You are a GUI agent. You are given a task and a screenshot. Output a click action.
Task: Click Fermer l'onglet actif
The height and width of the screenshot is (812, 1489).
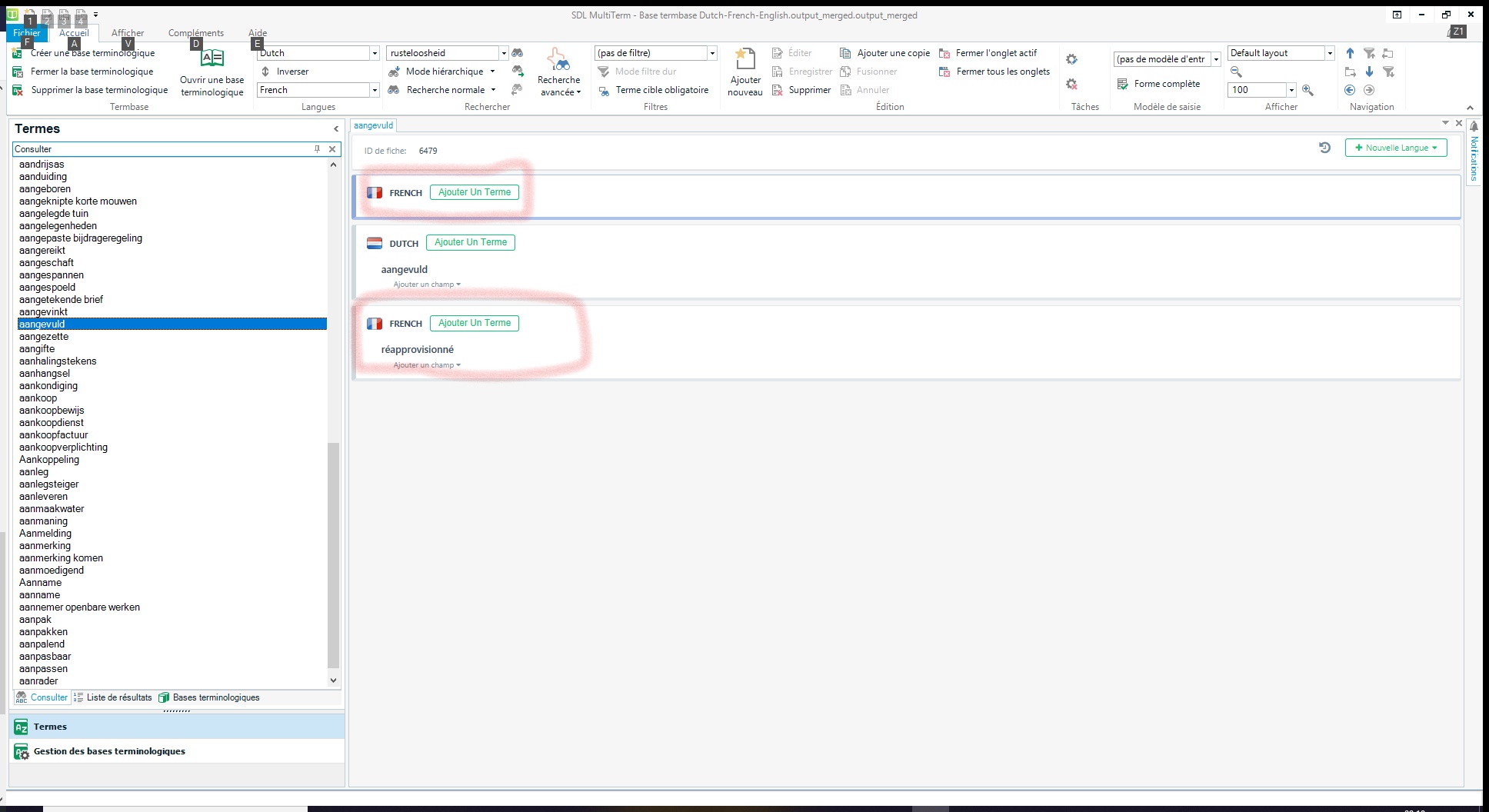tap(988, 53)
